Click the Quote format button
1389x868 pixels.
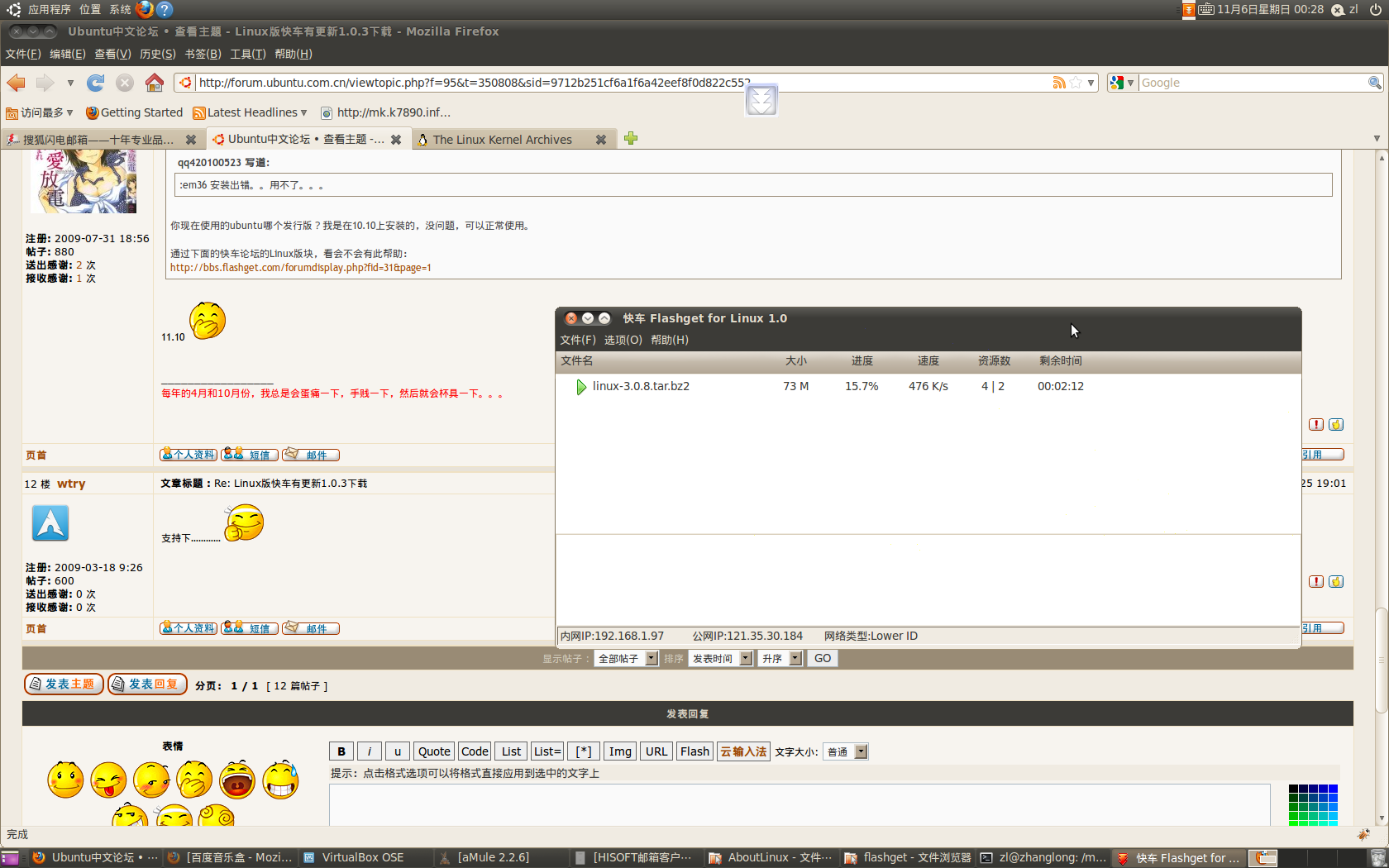click(x=434, y=751)
